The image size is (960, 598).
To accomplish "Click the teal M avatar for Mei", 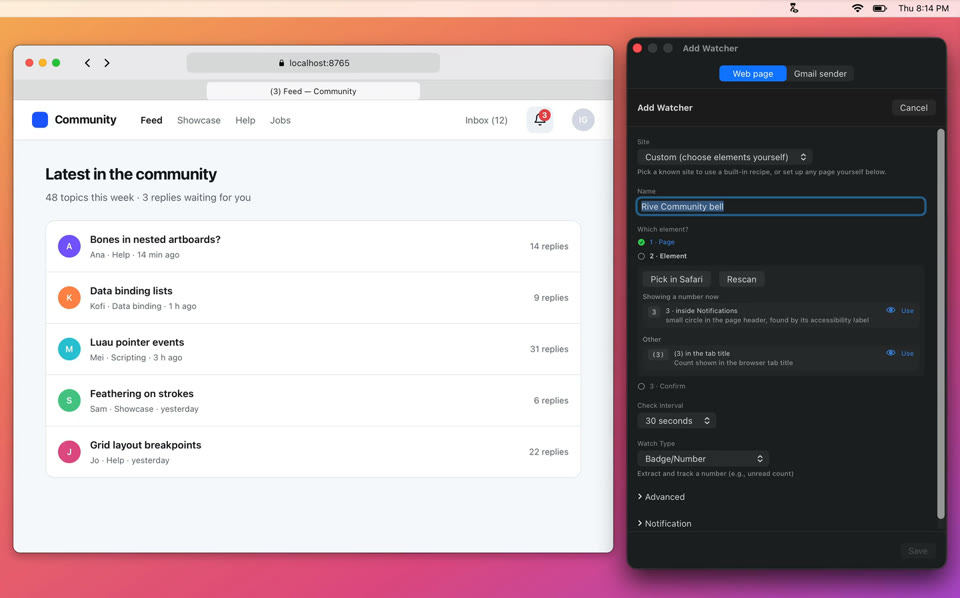I will tap(69, 349).
